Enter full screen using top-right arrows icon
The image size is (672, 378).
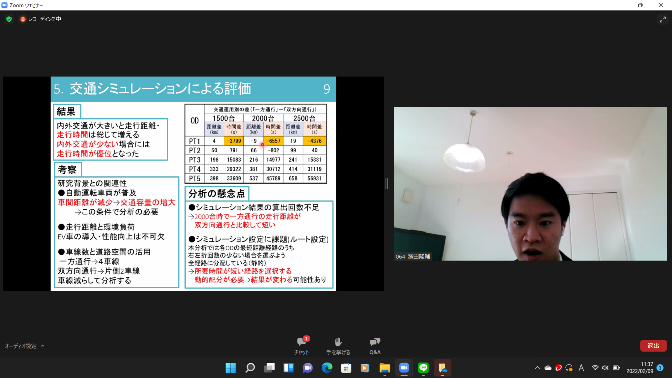coord(663,19)
